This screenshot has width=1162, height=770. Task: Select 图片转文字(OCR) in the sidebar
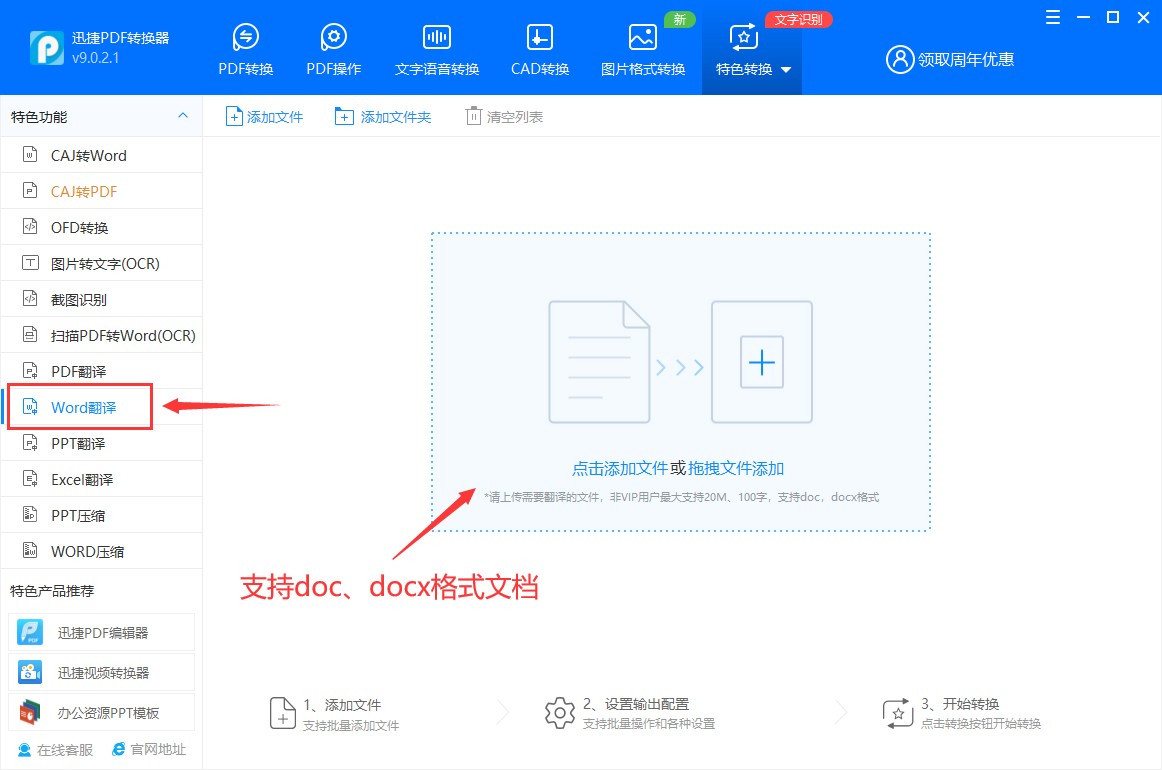(102, 263)
